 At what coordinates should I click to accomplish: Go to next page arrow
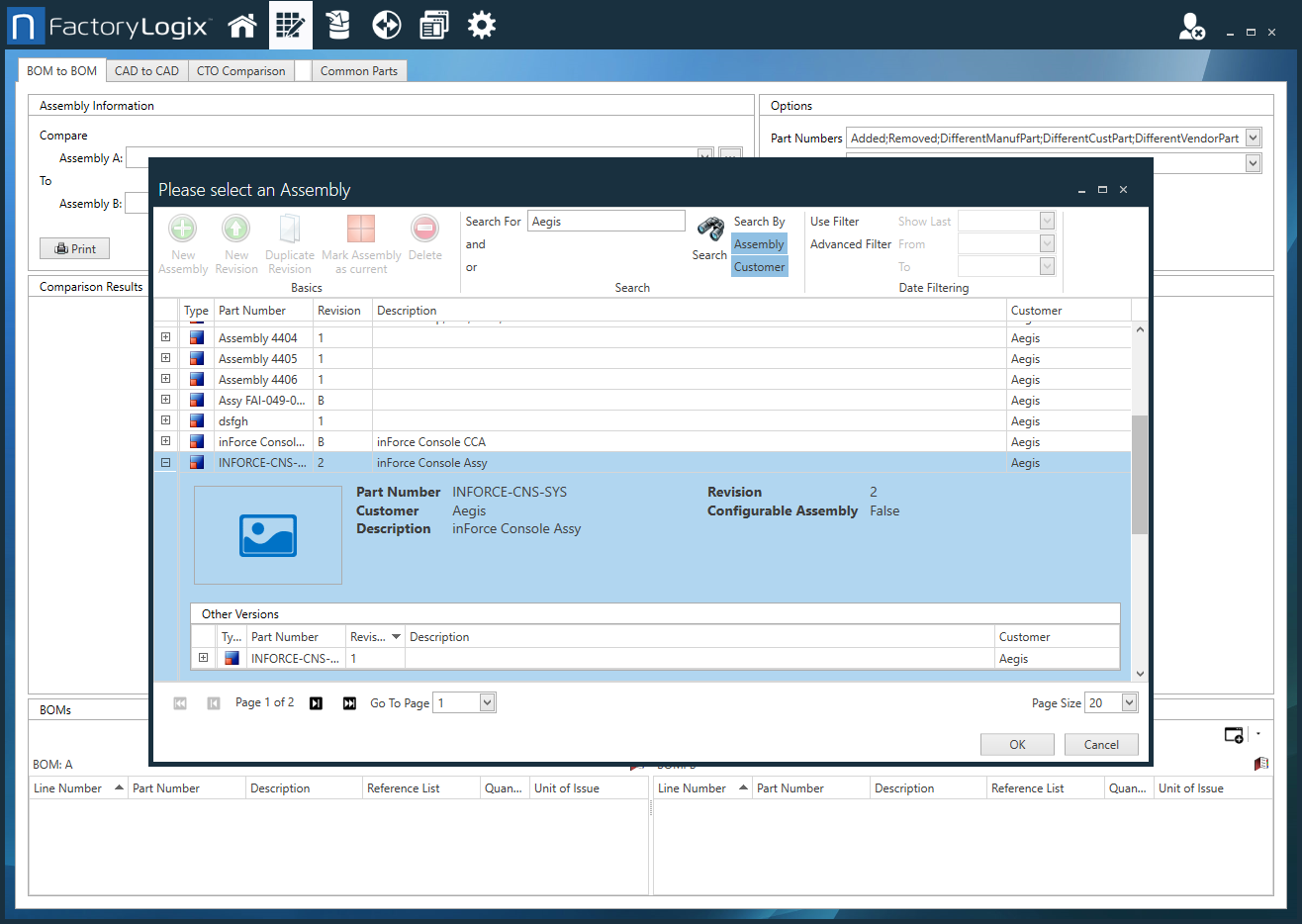click(x=316, y=703)
